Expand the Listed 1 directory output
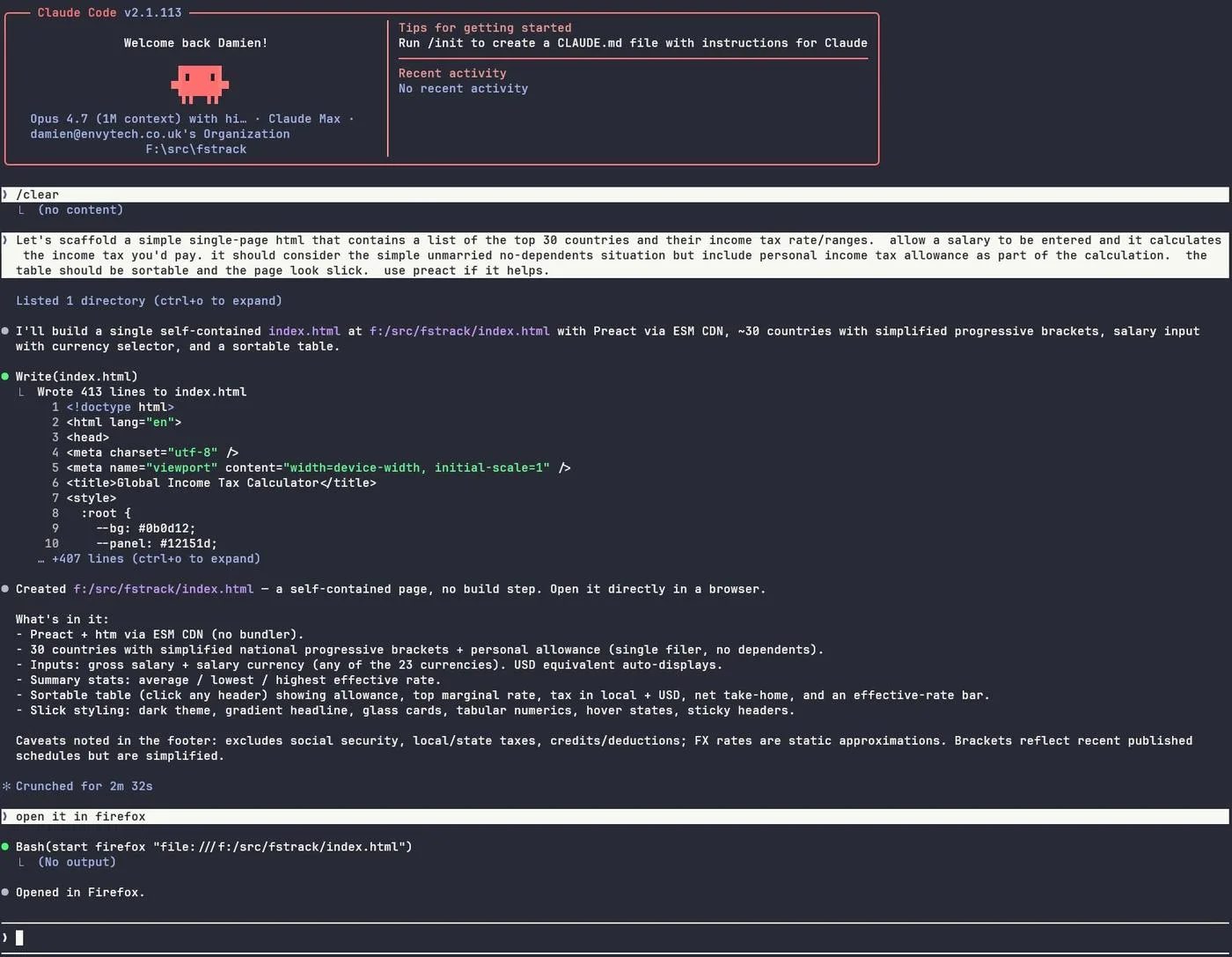This screenshot has height=957, width=1232. pos(149,301)
